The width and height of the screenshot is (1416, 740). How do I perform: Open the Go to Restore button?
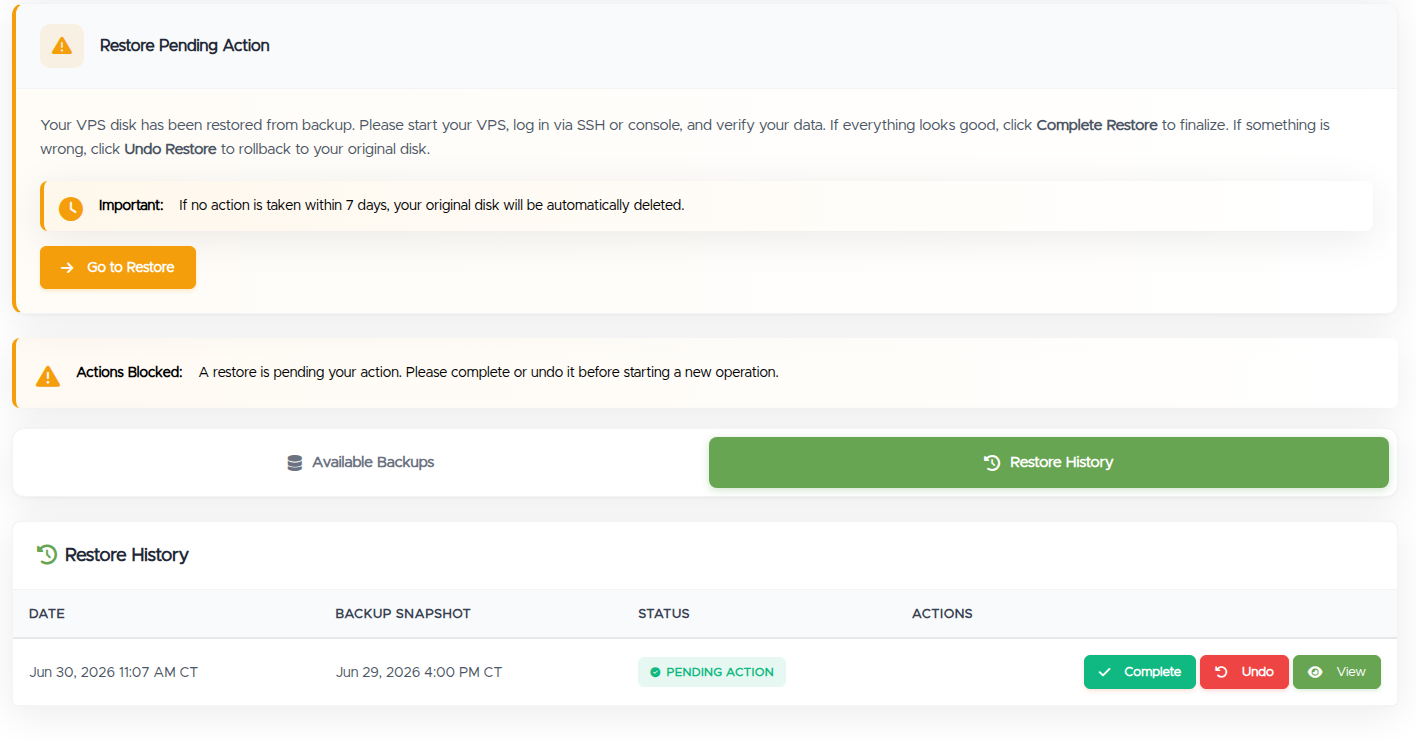[118, 267]
